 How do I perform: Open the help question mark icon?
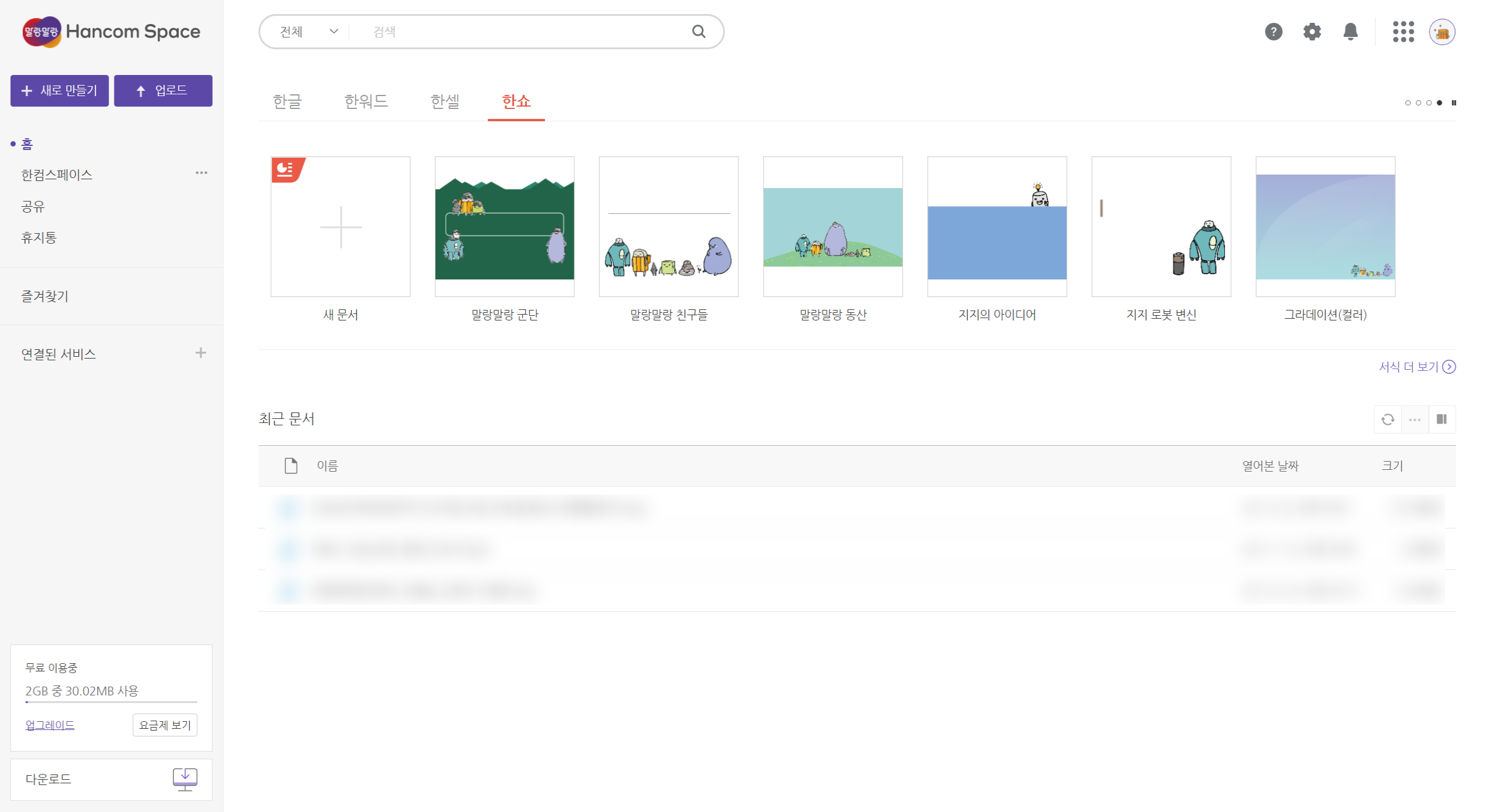pos(1273,32)
